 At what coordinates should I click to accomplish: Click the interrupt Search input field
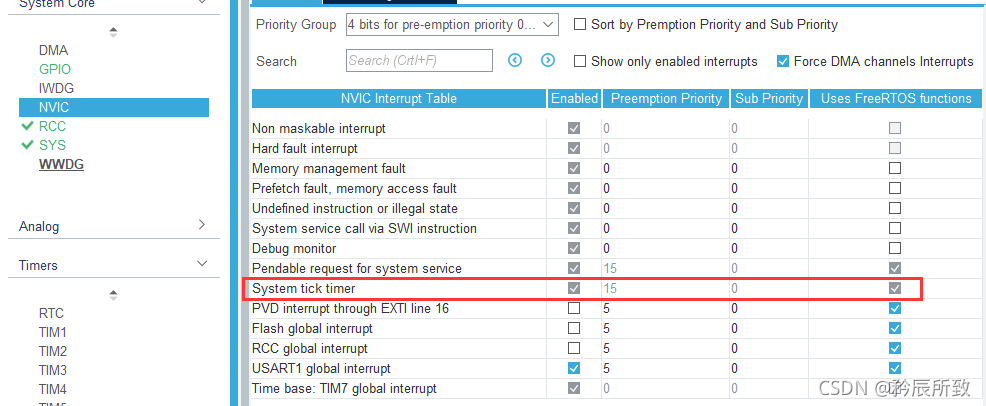pos(419,61)
